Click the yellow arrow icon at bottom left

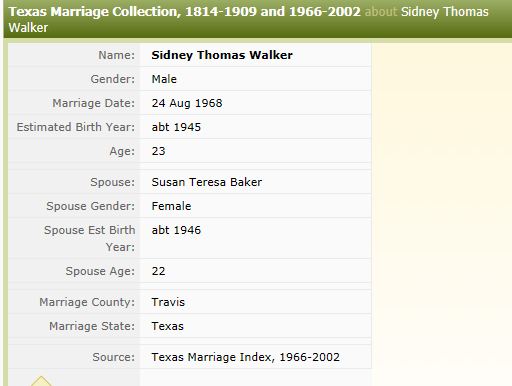pyautogui.click(x=41, y=381)
